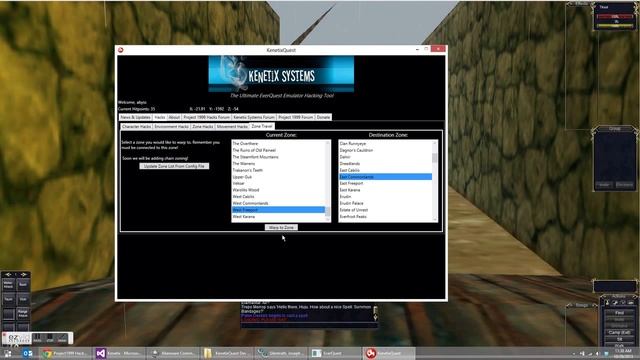Click the Current Zone list scrollbar
640x360 pixels.
coord(328,181)
